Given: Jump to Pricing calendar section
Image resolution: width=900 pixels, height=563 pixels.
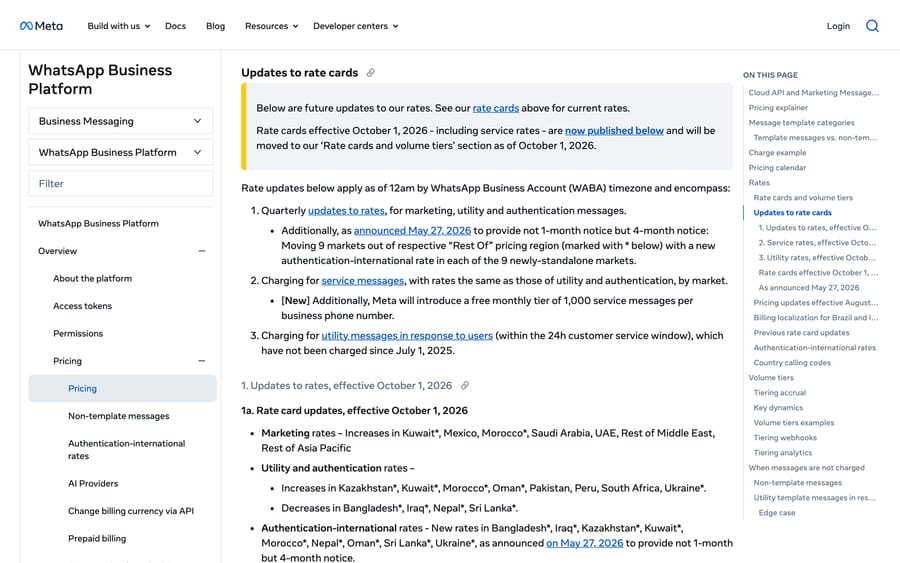Looking at the screenshot, I should [777, 168].
